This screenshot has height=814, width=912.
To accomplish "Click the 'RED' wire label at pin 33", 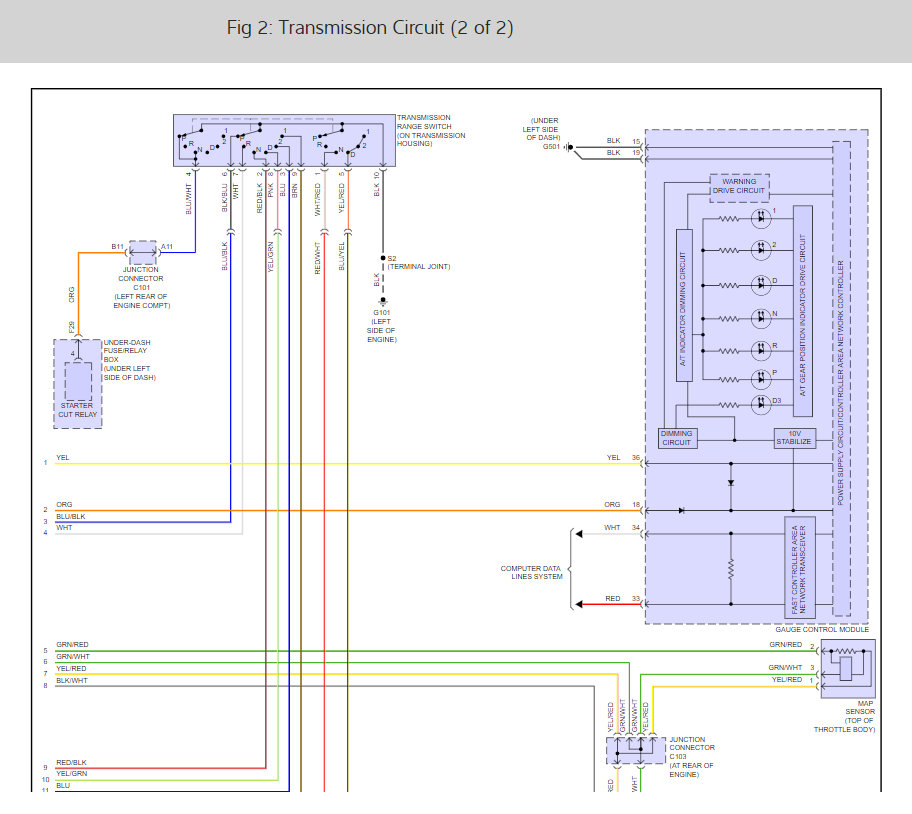I will click(x=613, y=598).
